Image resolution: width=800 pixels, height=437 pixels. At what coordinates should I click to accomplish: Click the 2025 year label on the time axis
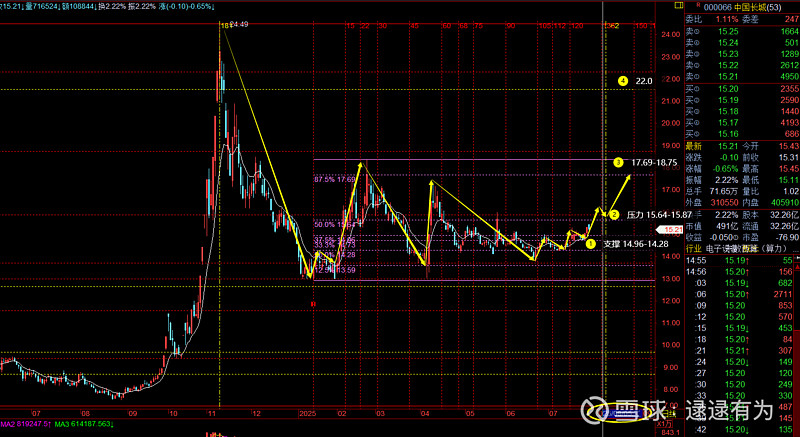tap(308, 414)
